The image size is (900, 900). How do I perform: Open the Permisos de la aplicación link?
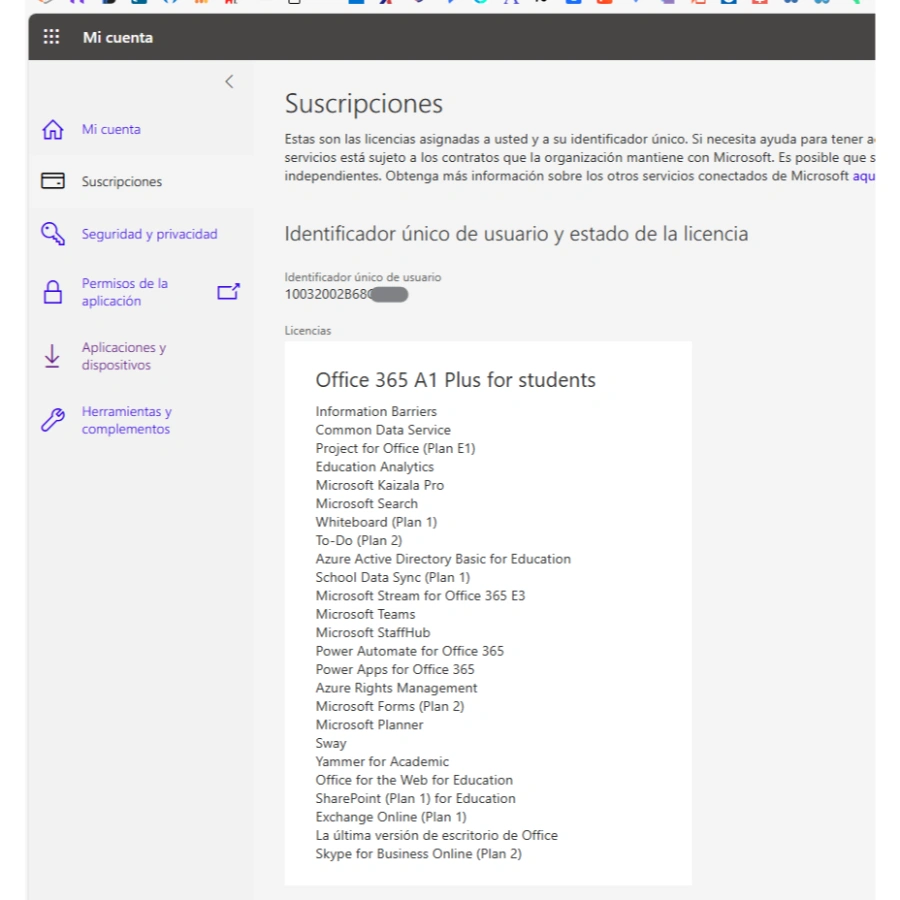125,292
